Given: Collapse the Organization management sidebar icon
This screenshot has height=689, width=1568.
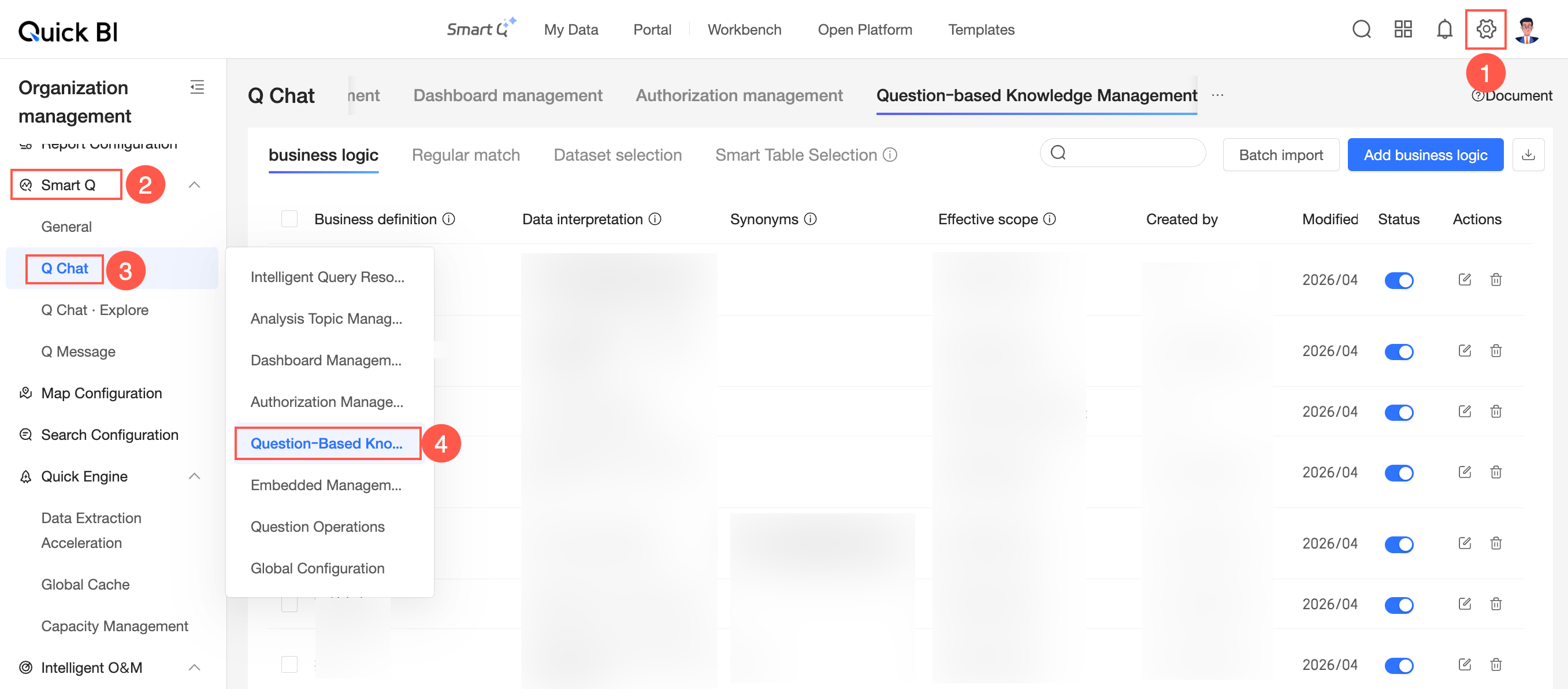Looking at the screenshot, I should point(197,87).
